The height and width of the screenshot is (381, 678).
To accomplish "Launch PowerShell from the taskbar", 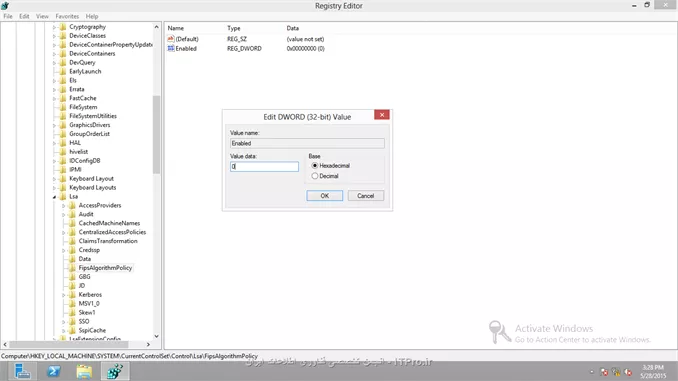I will point(54,371).
